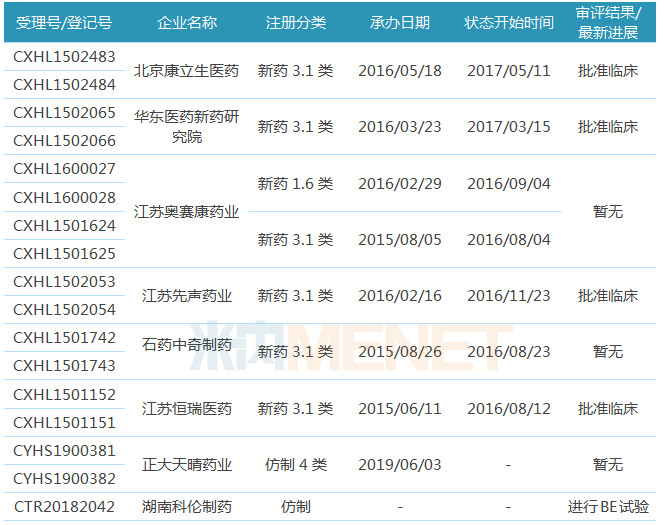Click date 2016/08/04
Viewport: 666px width, 525px height.
(509, 240)
